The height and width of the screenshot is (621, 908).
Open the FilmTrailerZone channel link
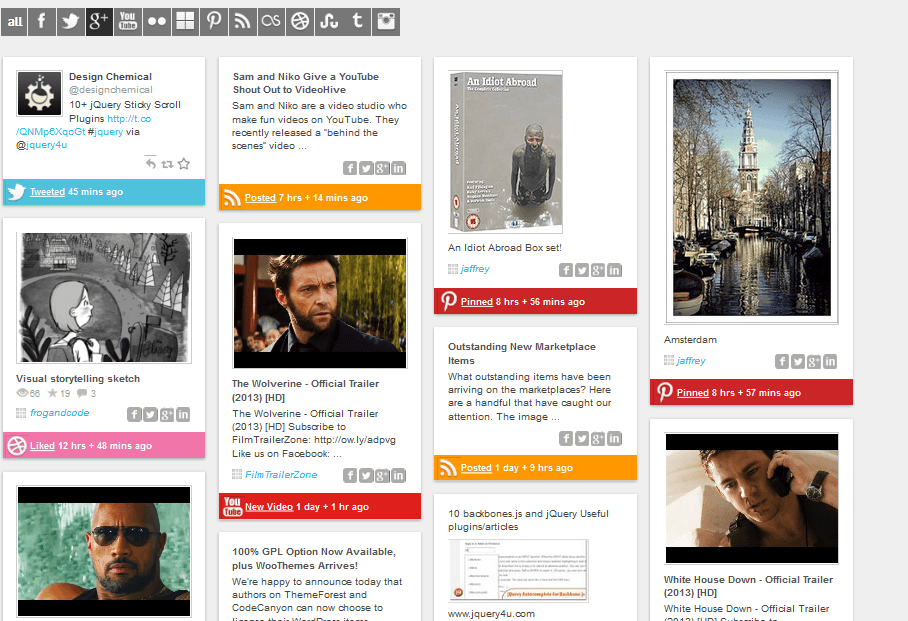281,474
